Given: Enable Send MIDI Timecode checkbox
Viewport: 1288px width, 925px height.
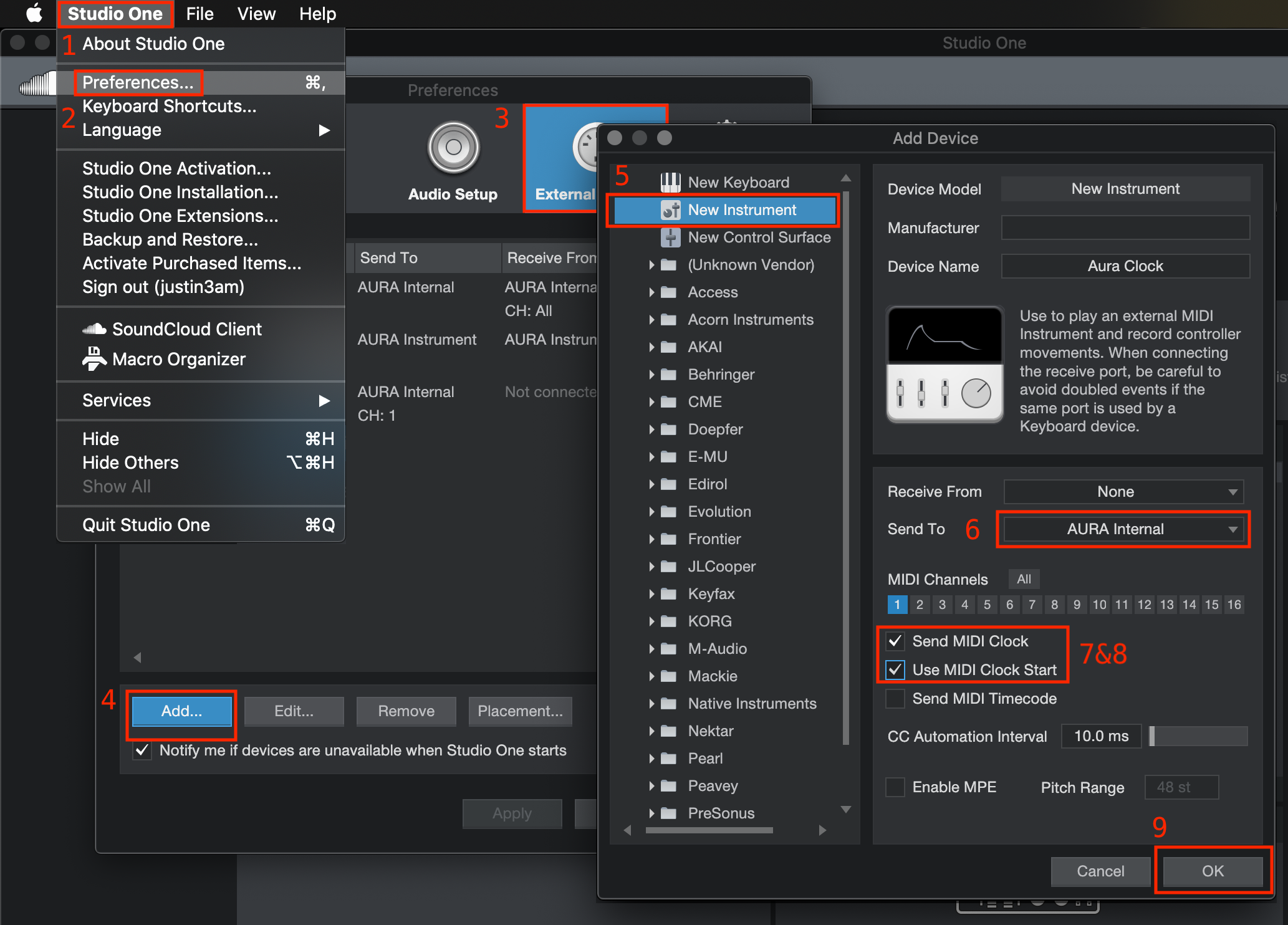Looking at the screenshot, I should [x=895, y=699].
